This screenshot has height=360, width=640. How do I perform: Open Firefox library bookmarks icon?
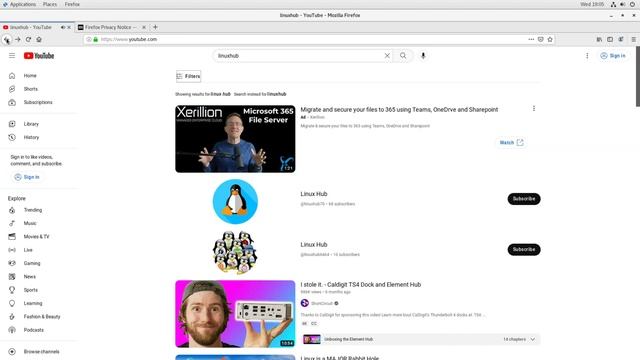[599, 40]
